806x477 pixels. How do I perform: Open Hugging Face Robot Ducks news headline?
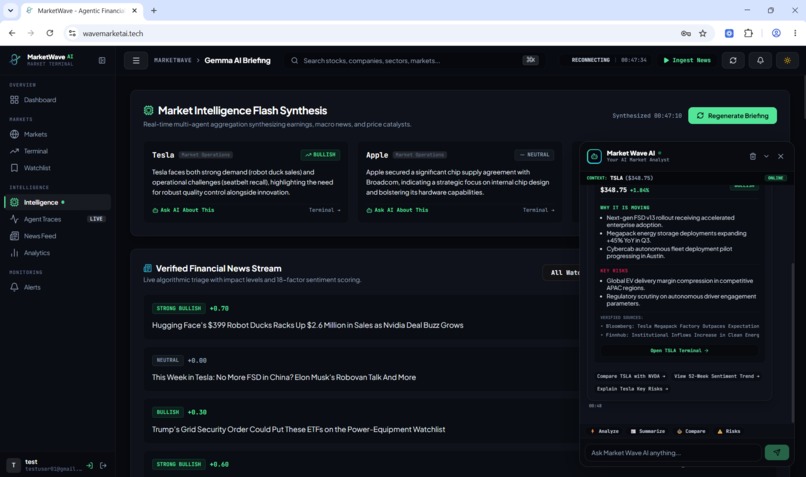pyautogui.click(x=307, y=325)
